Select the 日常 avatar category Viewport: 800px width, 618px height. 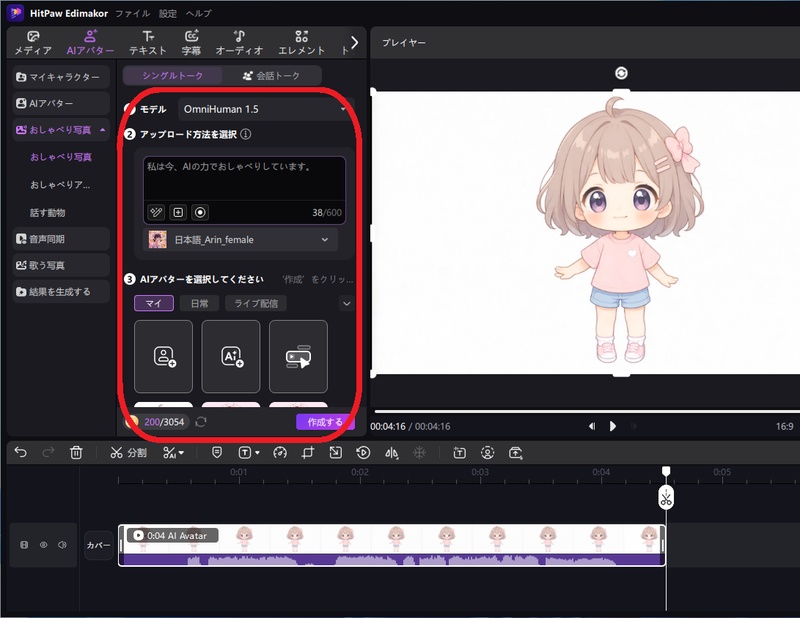pos(199,303)
